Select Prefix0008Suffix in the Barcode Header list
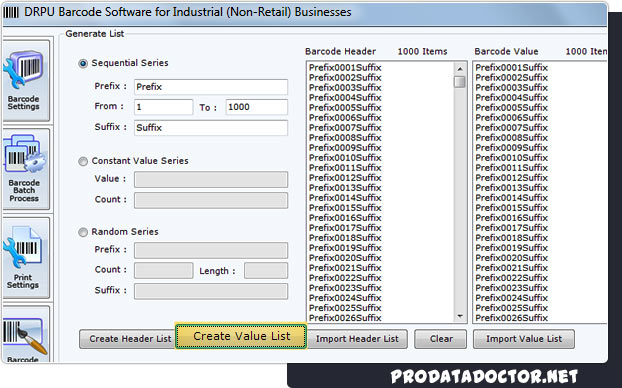This screenshot has height=388, width=622. click(345, 138)
